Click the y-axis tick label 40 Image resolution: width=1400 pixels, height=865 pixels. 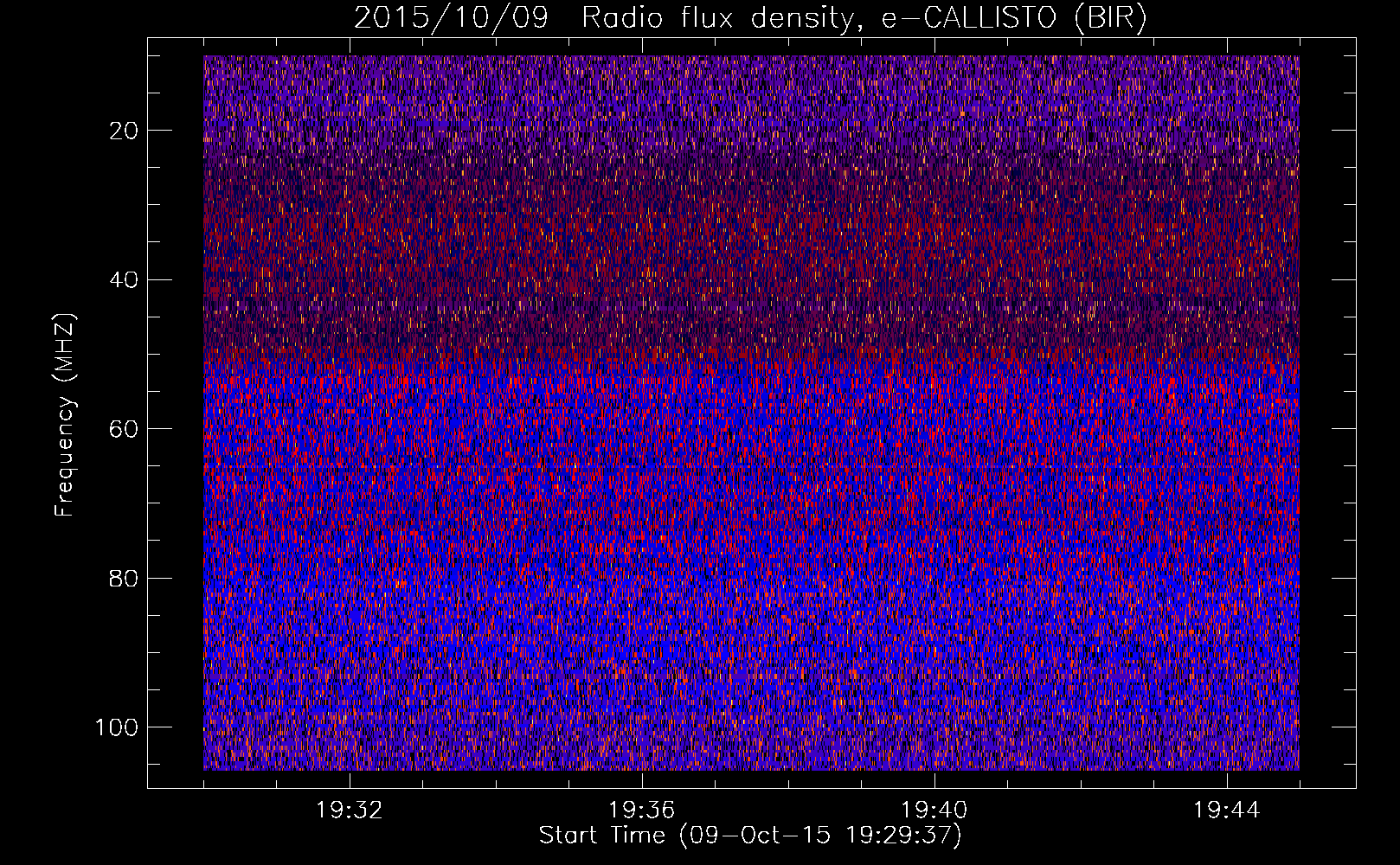pos(124,280)
